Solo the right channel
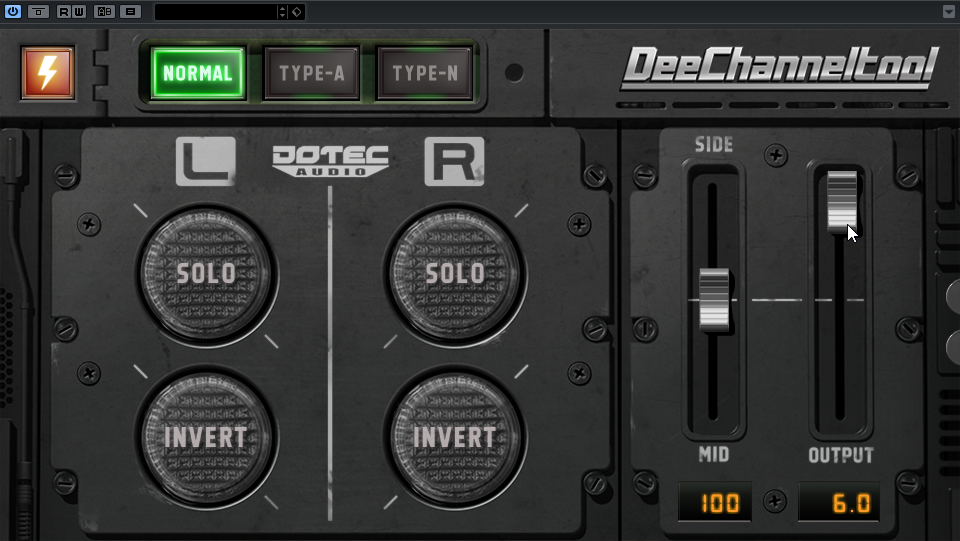The width and height of the screenshot is (960, 541). (x=455, y=274)
